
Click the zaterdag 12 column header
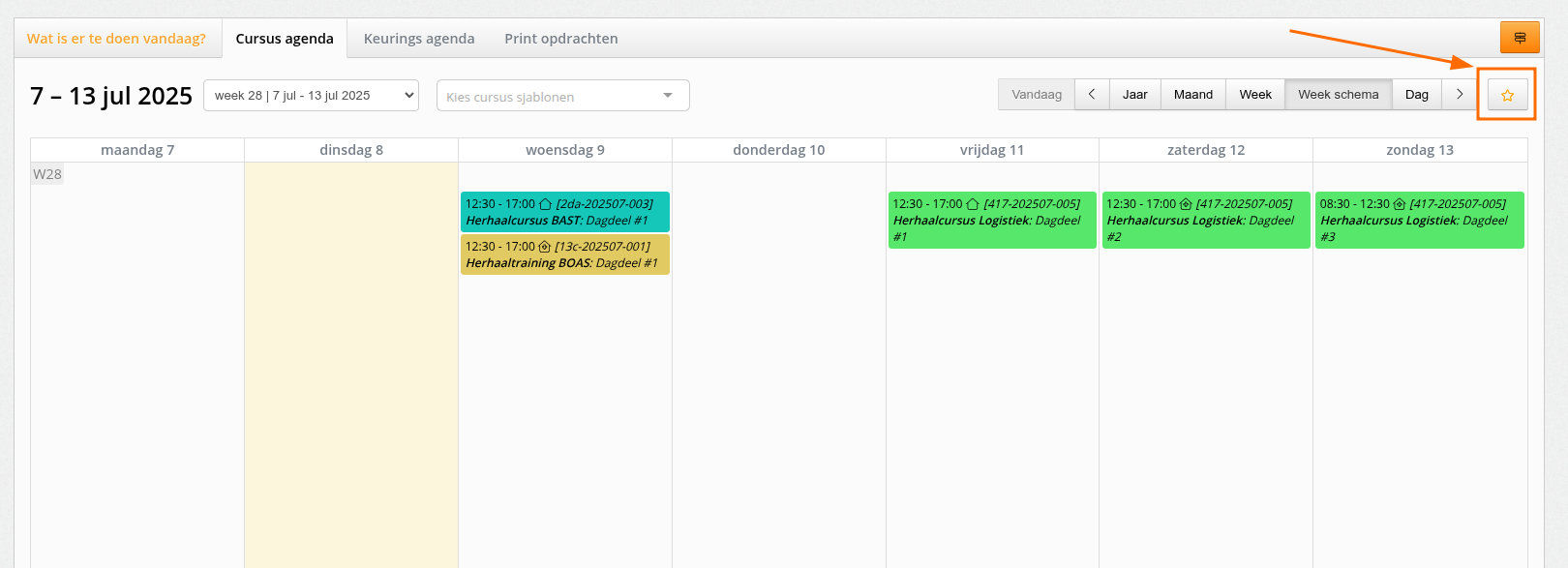click(x=1206, y=150)
